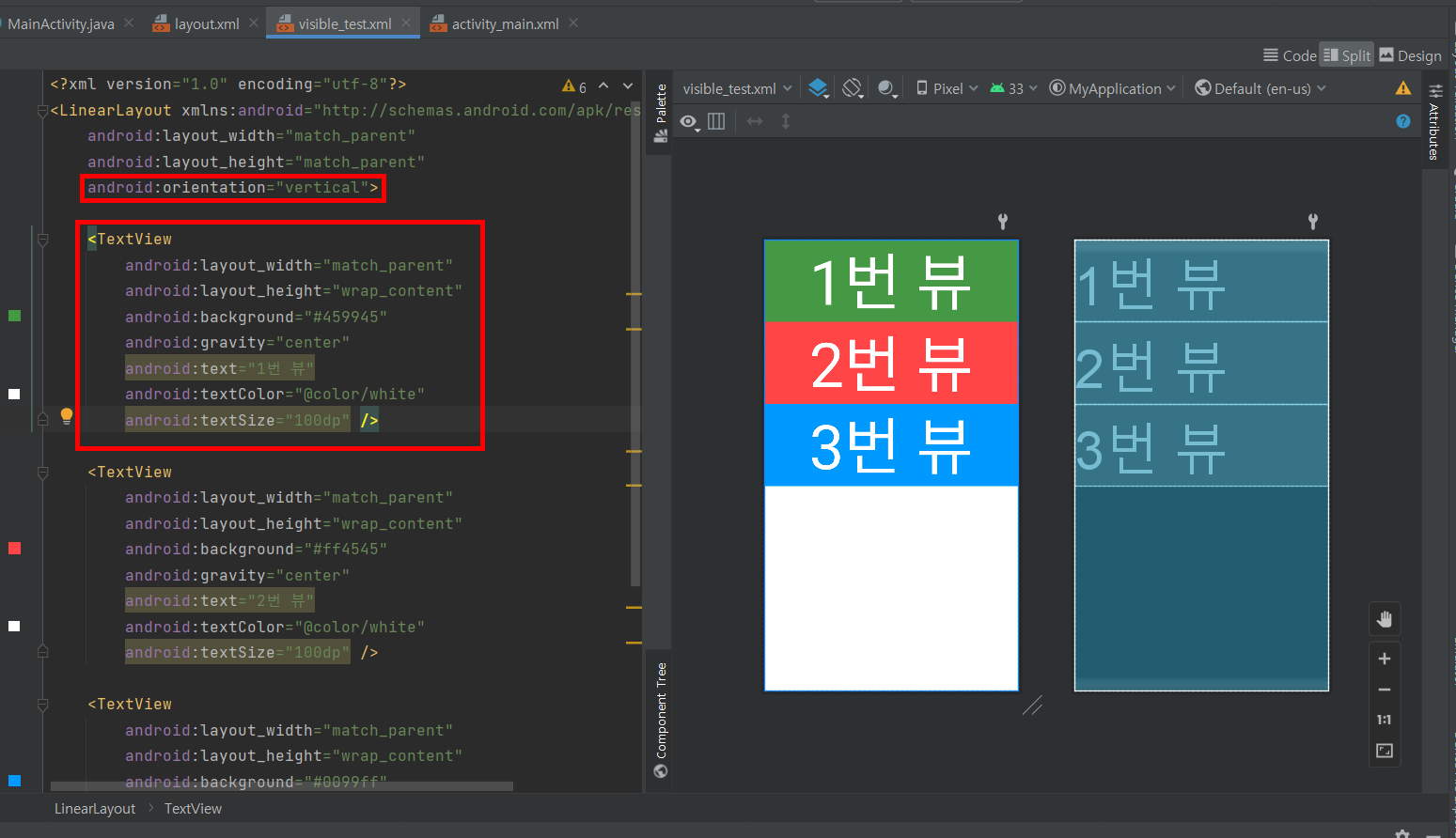Click the zoom to fit screen icon
Image resolution: width=1456 pixels, height=838 pixels.
[1385, 751]
